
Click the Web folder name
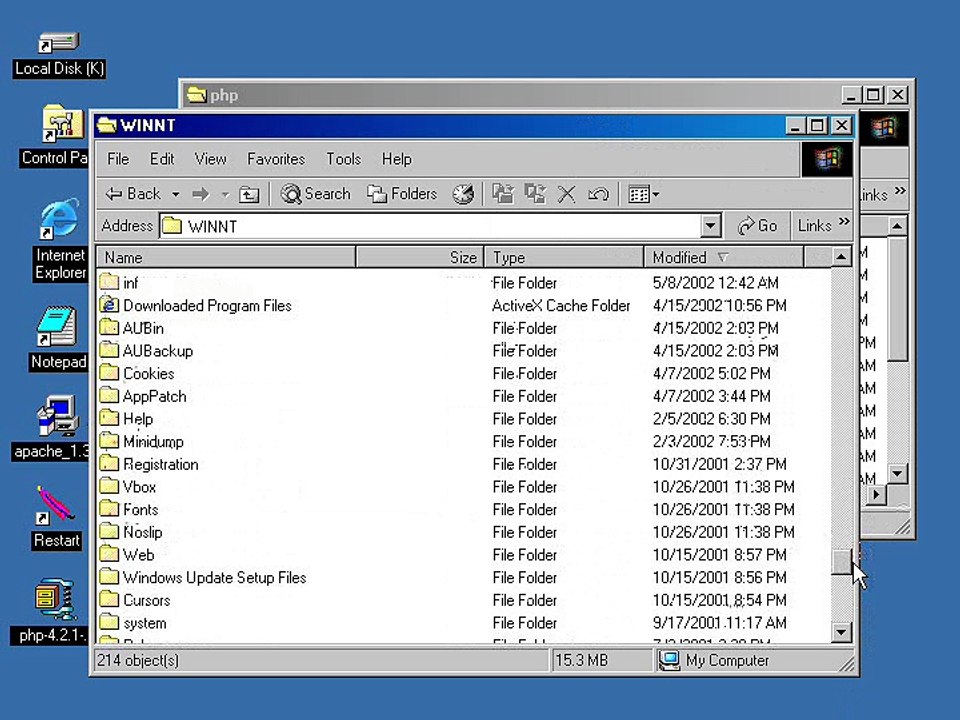tap(138, 555)
